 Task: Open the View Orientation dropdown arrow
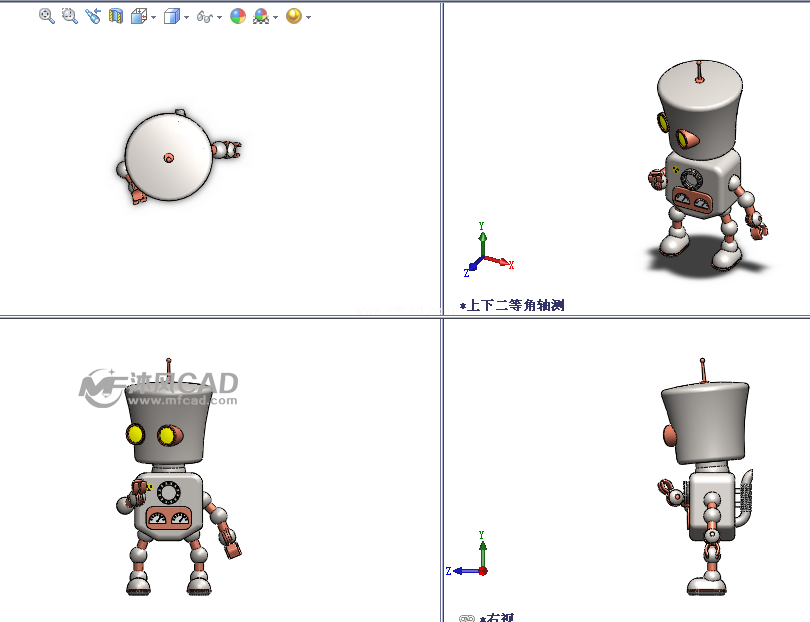click(x=153, y=18)
